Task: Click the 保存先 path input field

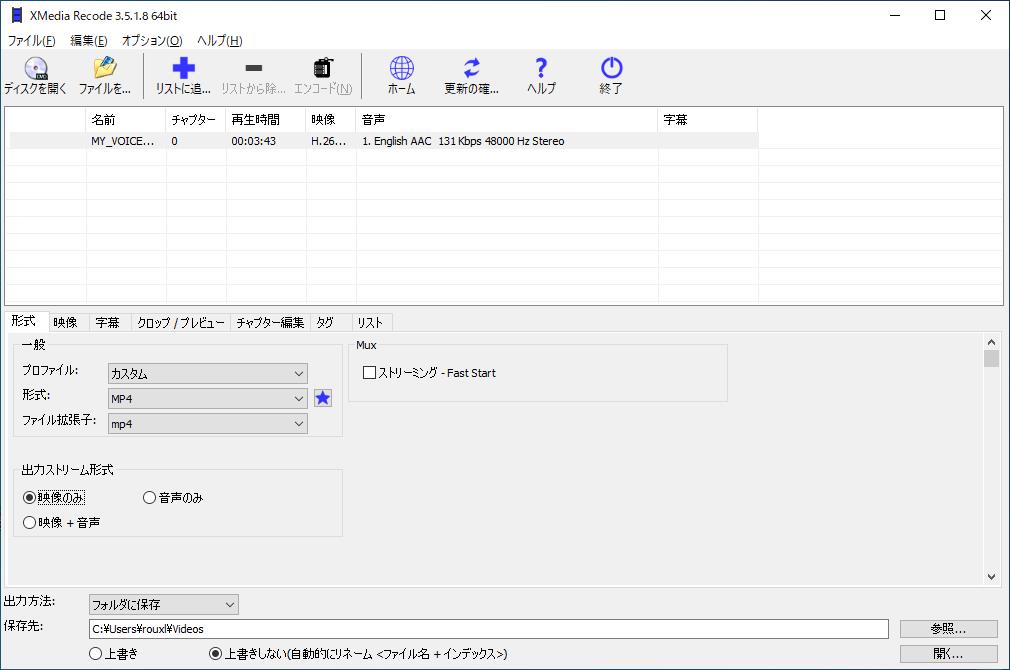Action: pyautogui.click(x=488, y=629)
